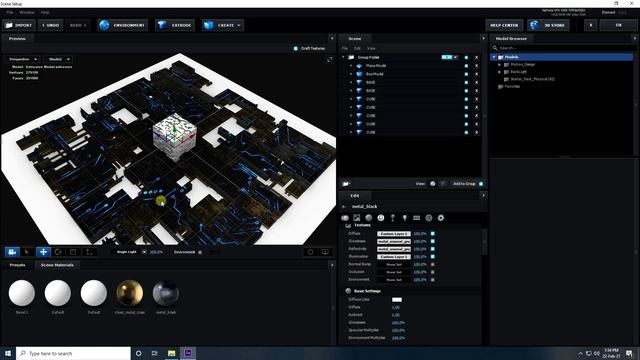Open the Window menu in menu bar
640x360 pixels.
click(27, 13)
